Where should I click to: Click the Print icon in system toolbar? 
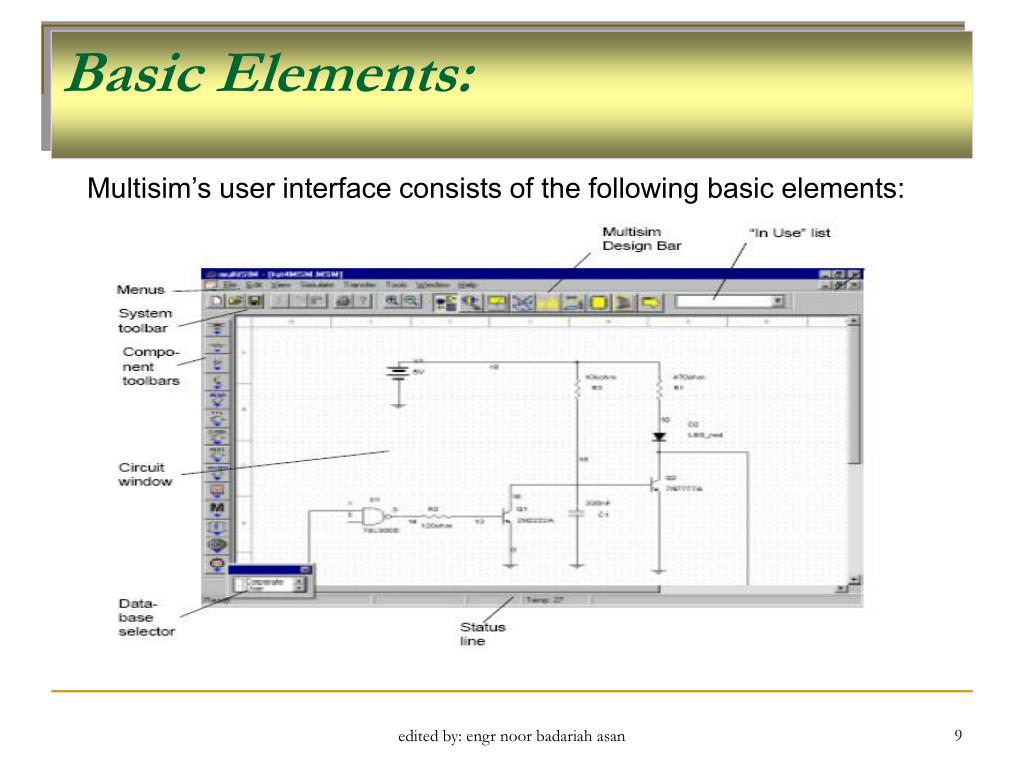pos(344,301)
